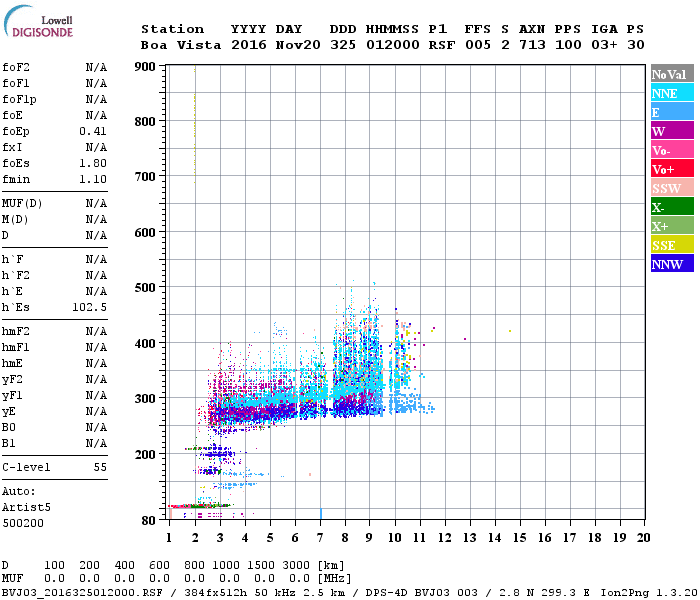Screen dimensions: 700x600
Task: Select the NNE cyan legend swatch
Action: tap(672, 93)
